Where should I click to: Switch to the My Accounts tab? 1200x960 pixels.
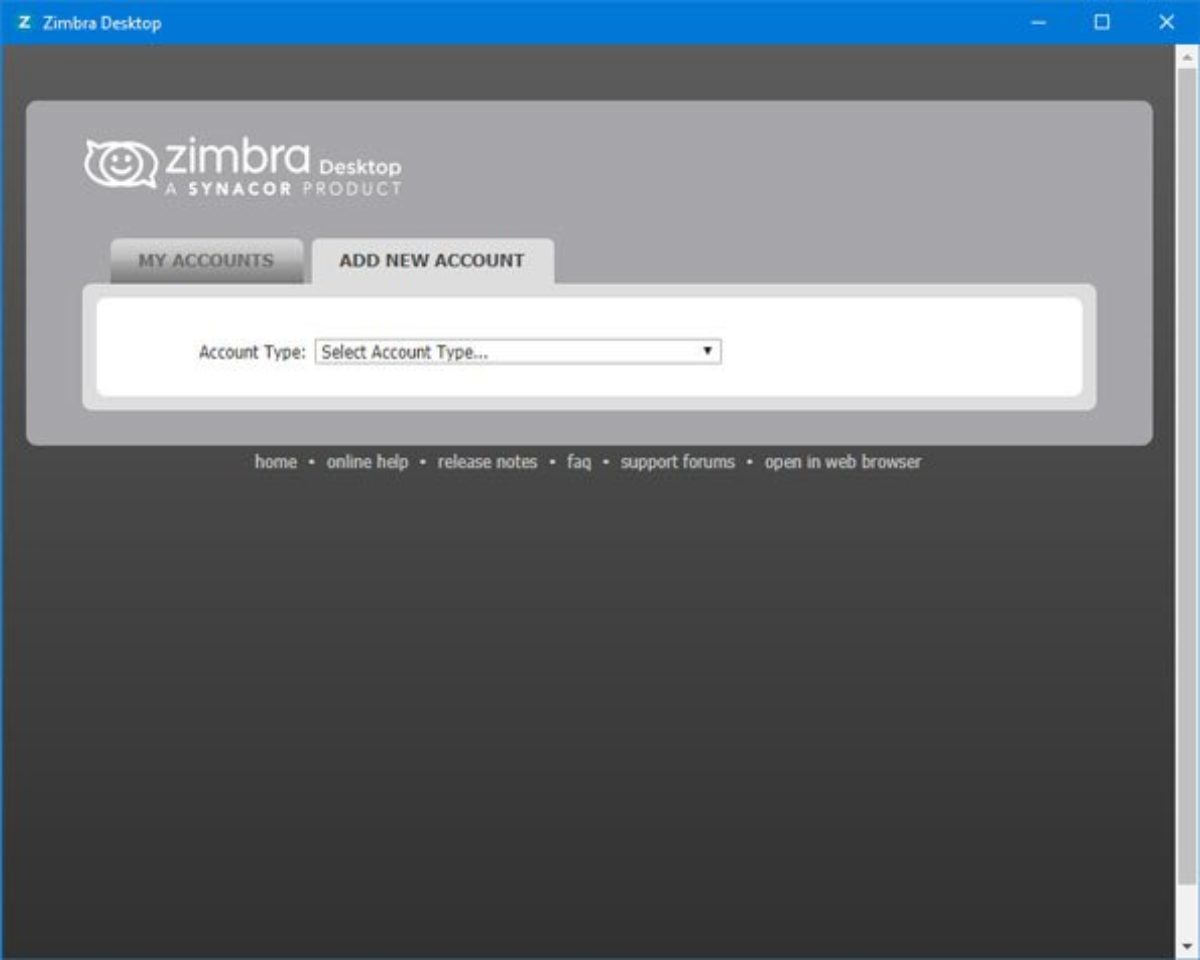point(206,261)
